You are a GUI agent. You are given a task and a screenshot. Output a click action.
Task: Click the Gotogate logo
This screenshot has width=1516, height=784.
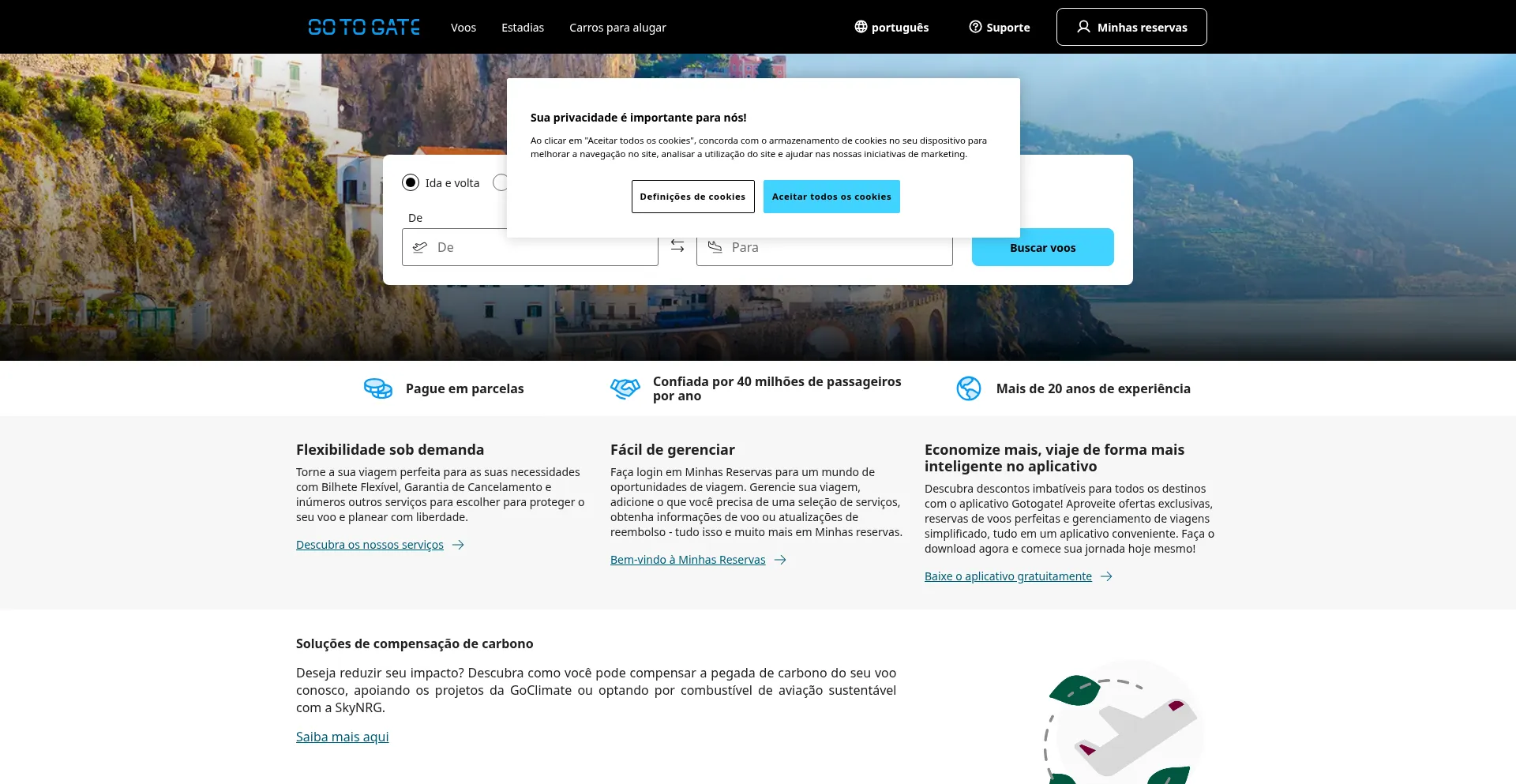click(x=364, y=28)
